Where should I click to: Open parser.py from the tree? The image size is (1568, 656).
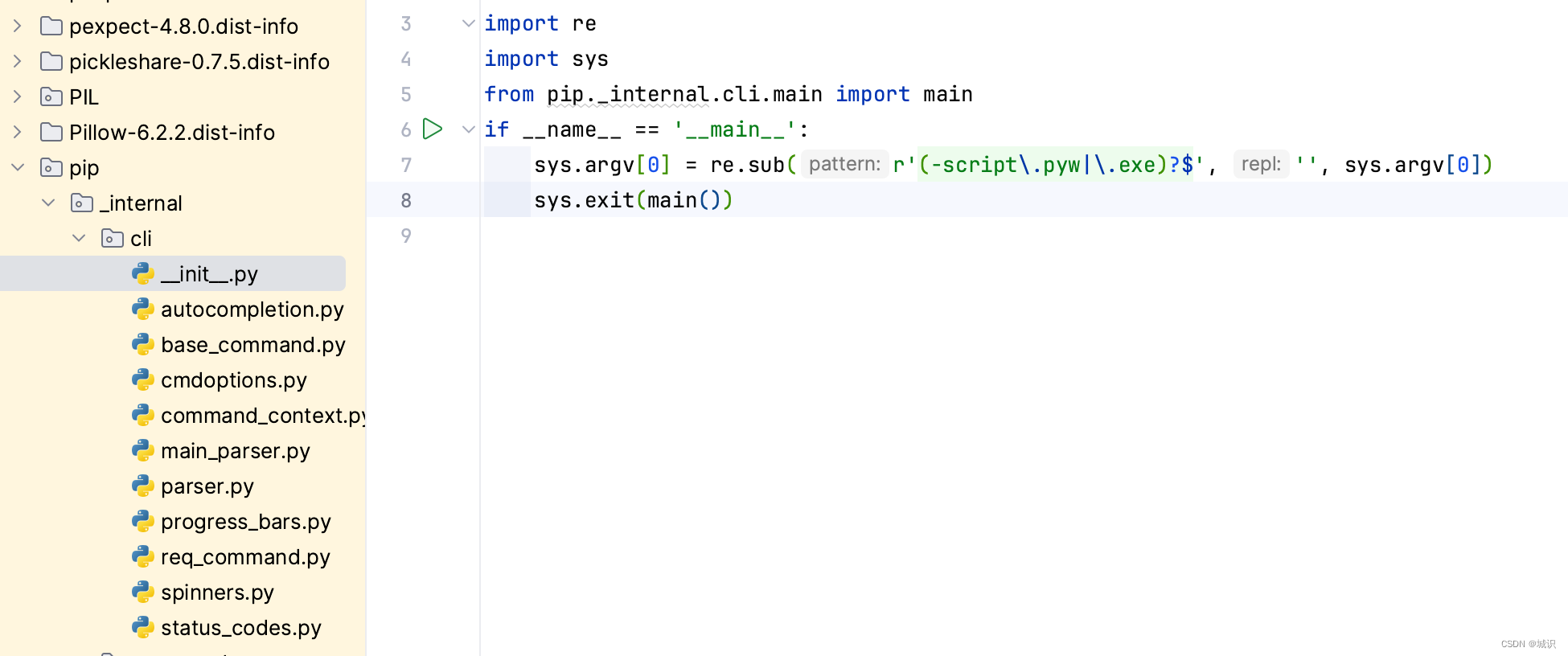click(207, 486)
